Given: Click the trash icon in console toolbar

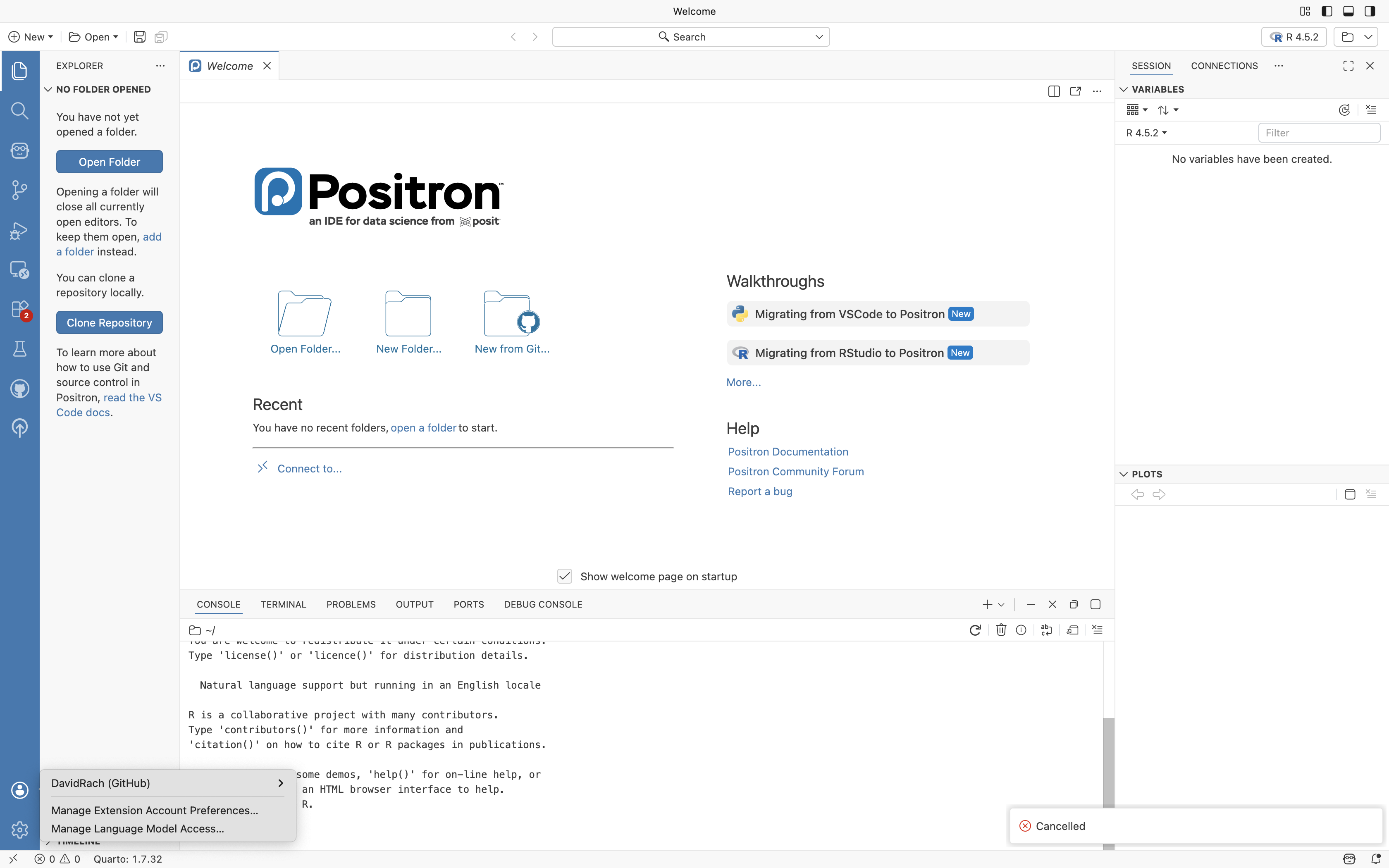Looking at the screenshot, I should tap(1000, 630).
